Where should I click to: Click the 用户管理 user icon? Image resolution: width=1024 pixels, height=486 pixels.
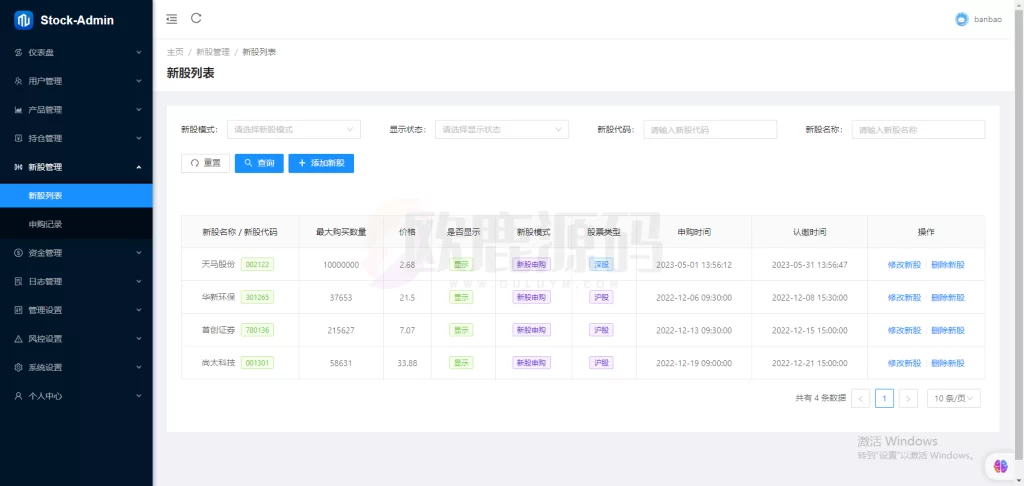tap(18, 81)
